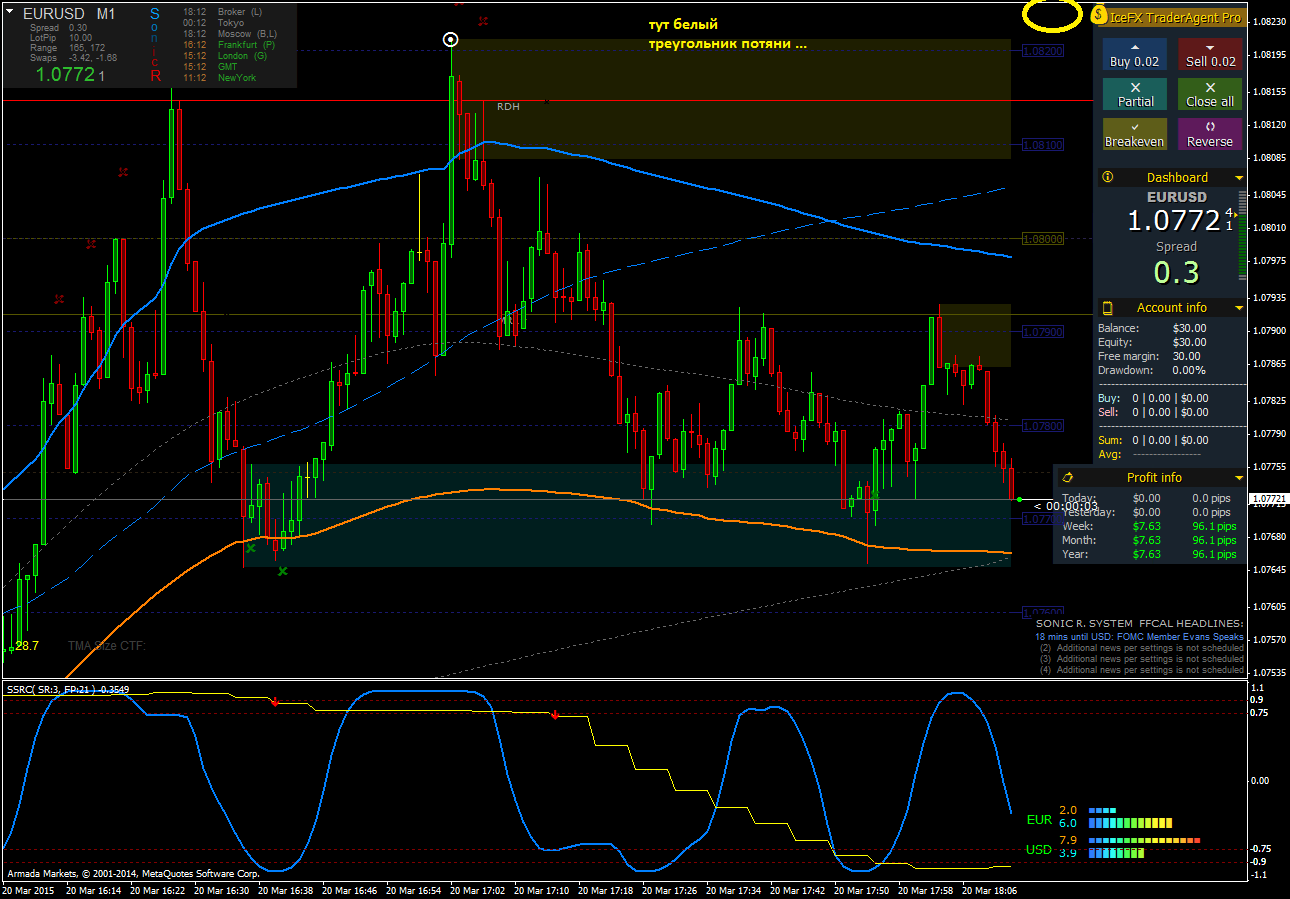Click the SONIC R. SYSTEM FFCAL HEADLINES title

(1139, 623)
